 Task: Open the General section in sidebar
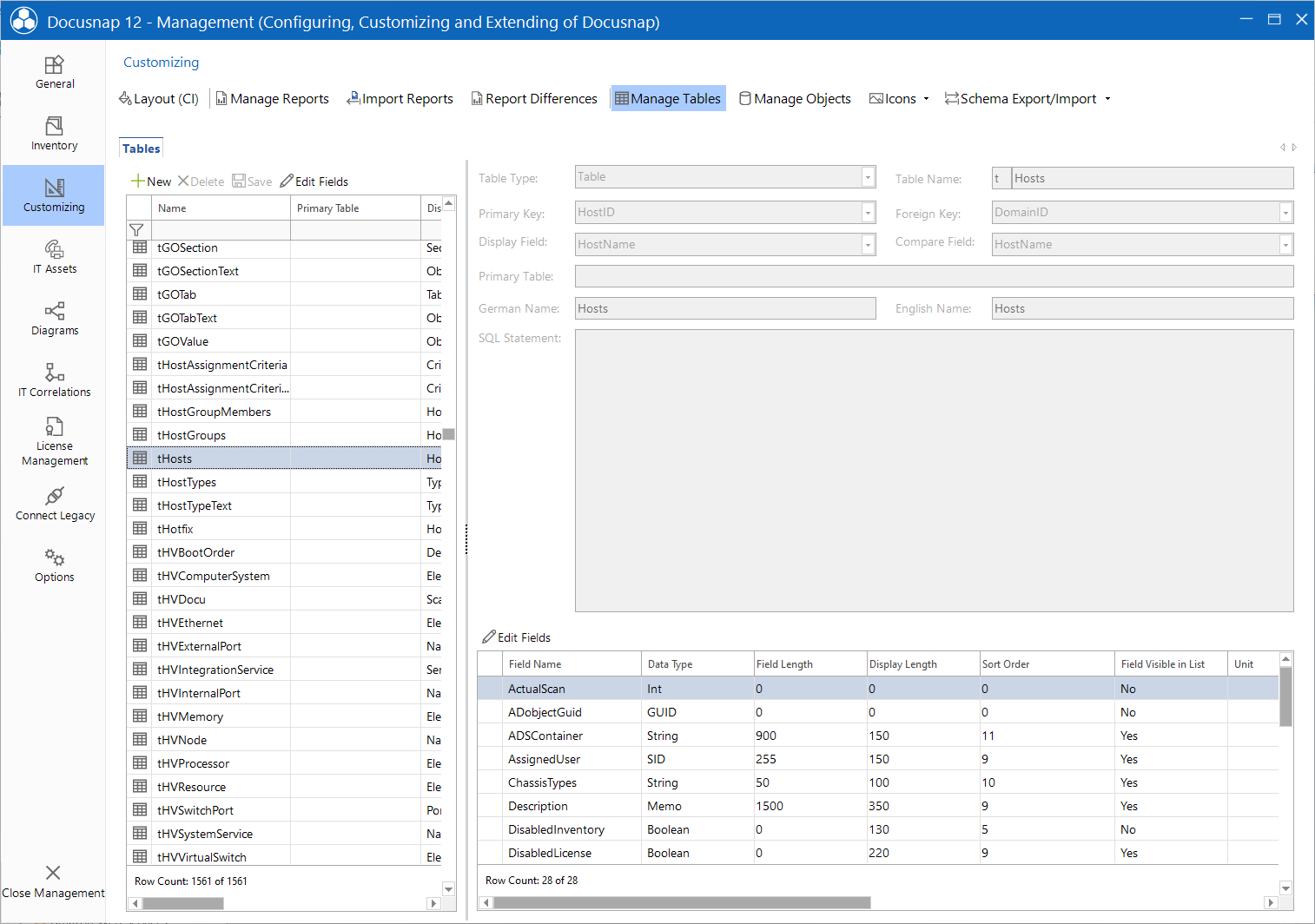click(x=54, y=72)
